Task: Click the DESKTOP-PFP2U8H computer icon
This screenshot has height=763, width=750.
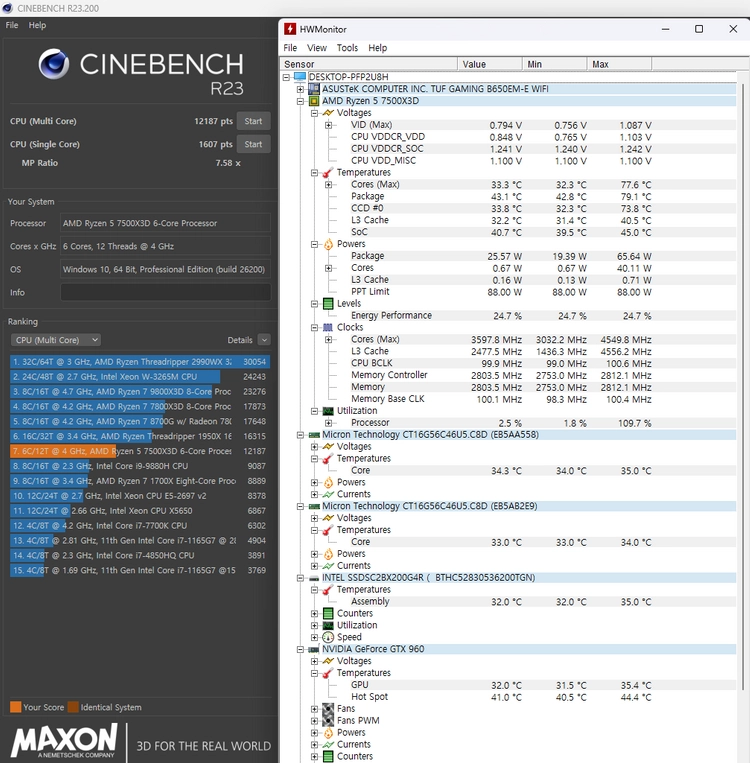Action: 300,77
